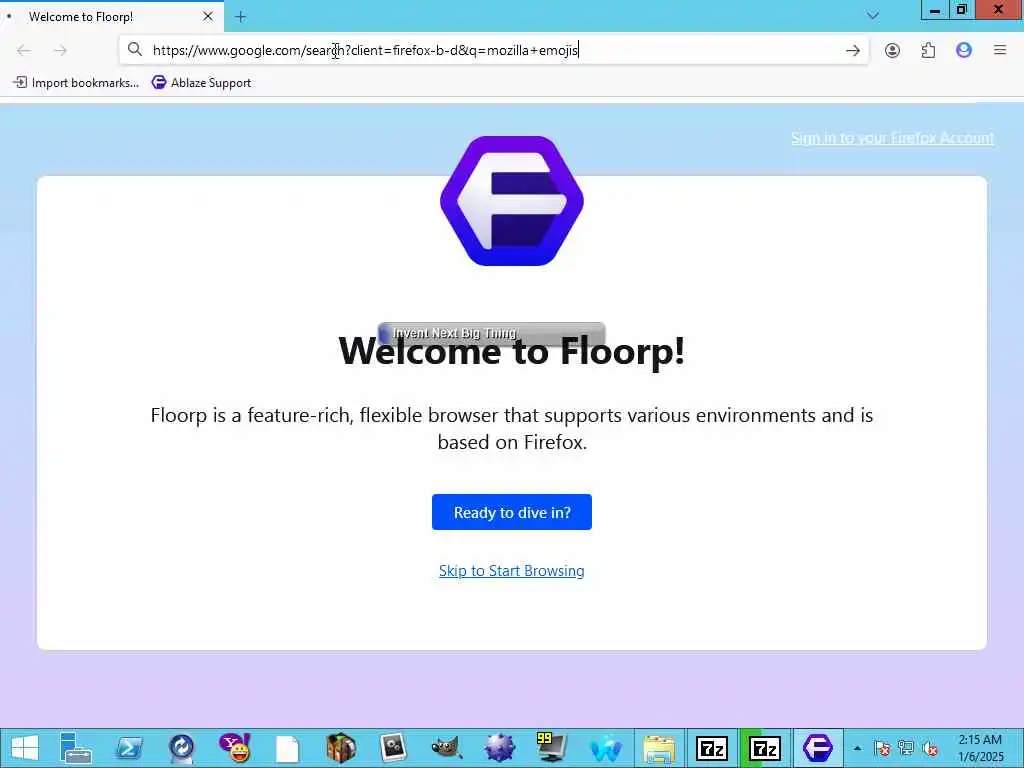
Task: Click the Floorp hexagon logo image
Action: [511, 200]
